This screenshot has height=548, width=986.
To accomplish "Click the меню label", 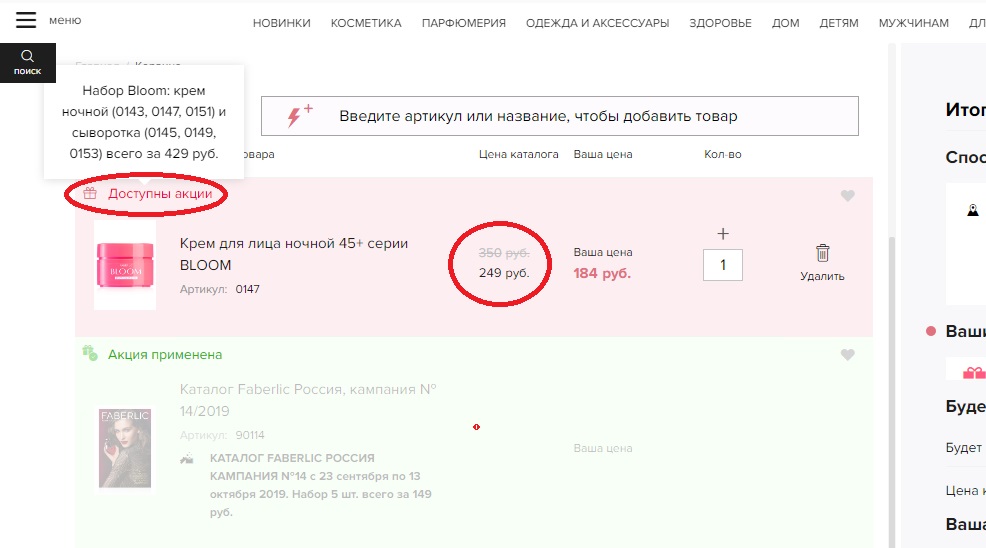I will 65,20.
